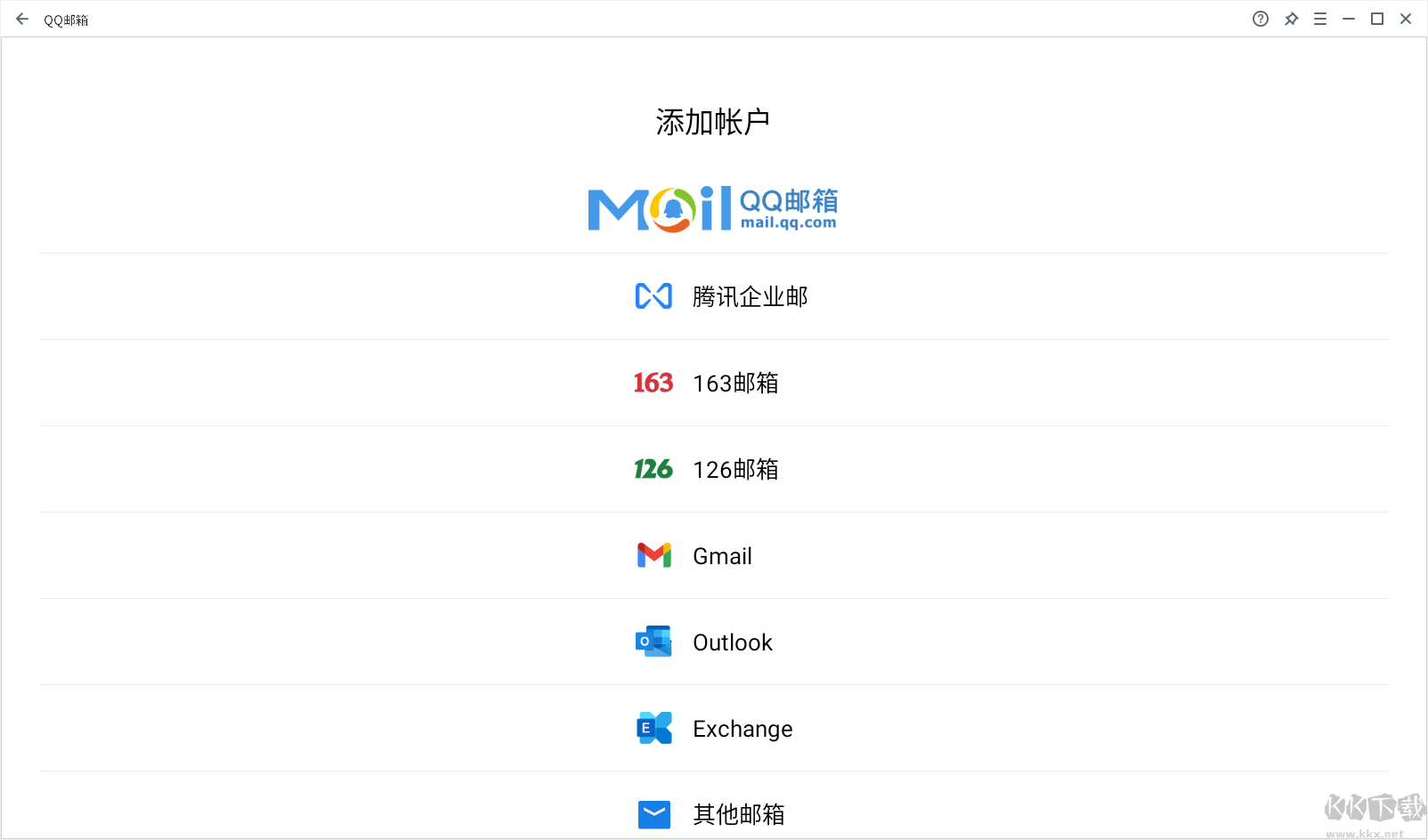
Task: Add a 163邮箱 account
Action: click(714, 383)
